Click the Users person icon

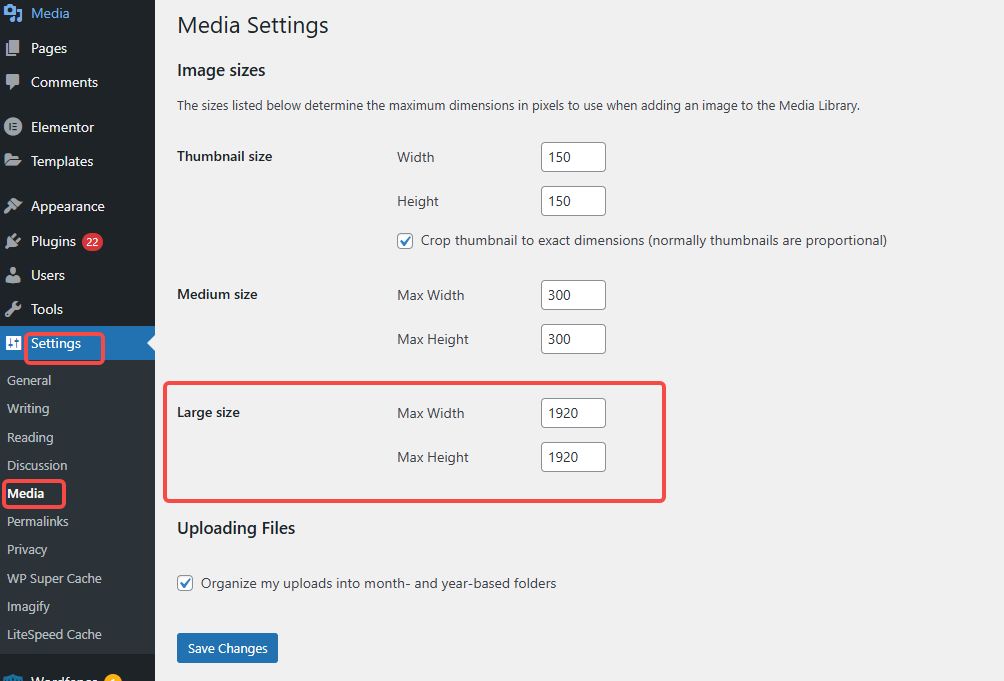(x=13, y=275)
